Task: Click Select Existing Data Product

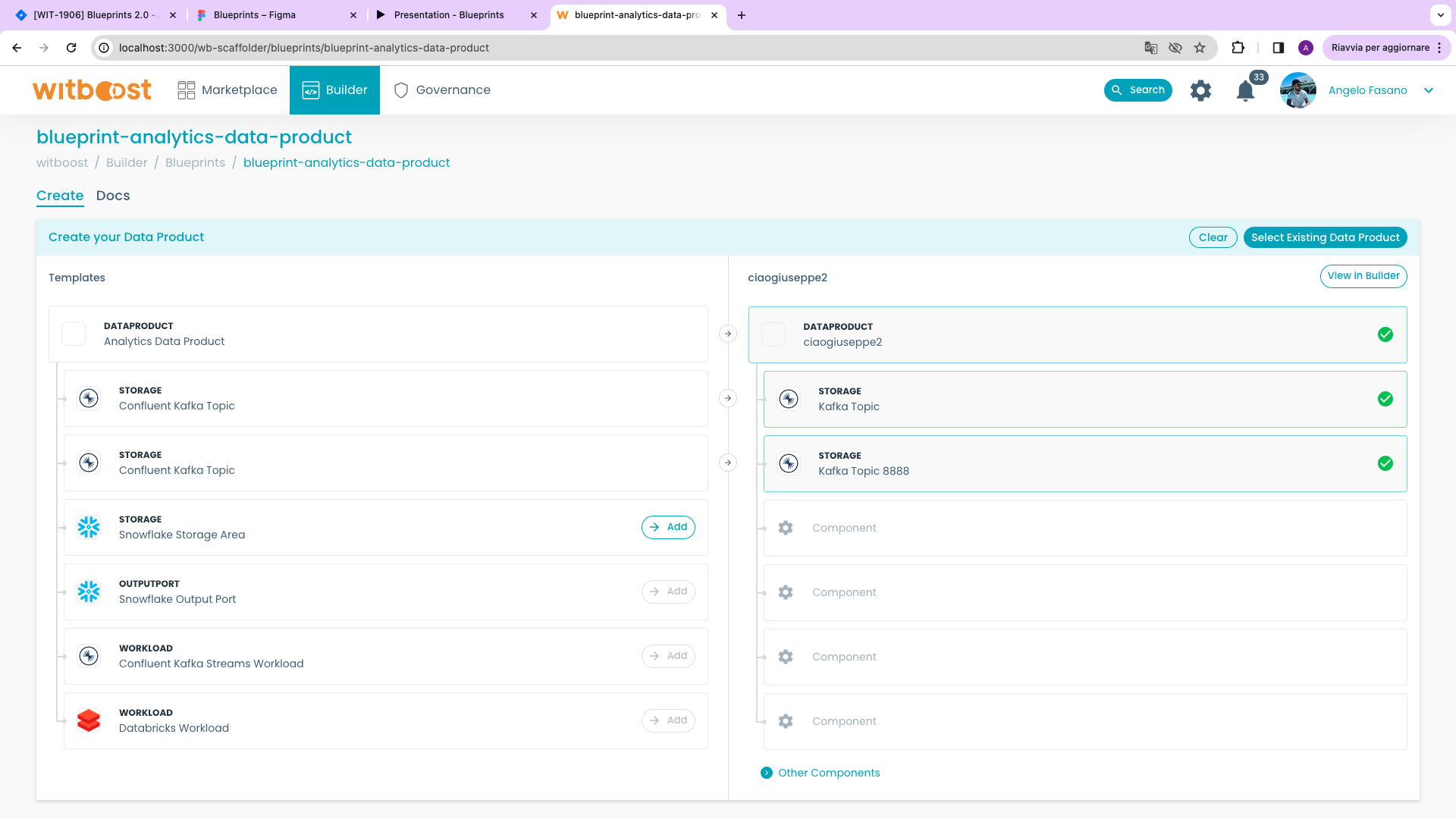Action: tap(1325, 237)
